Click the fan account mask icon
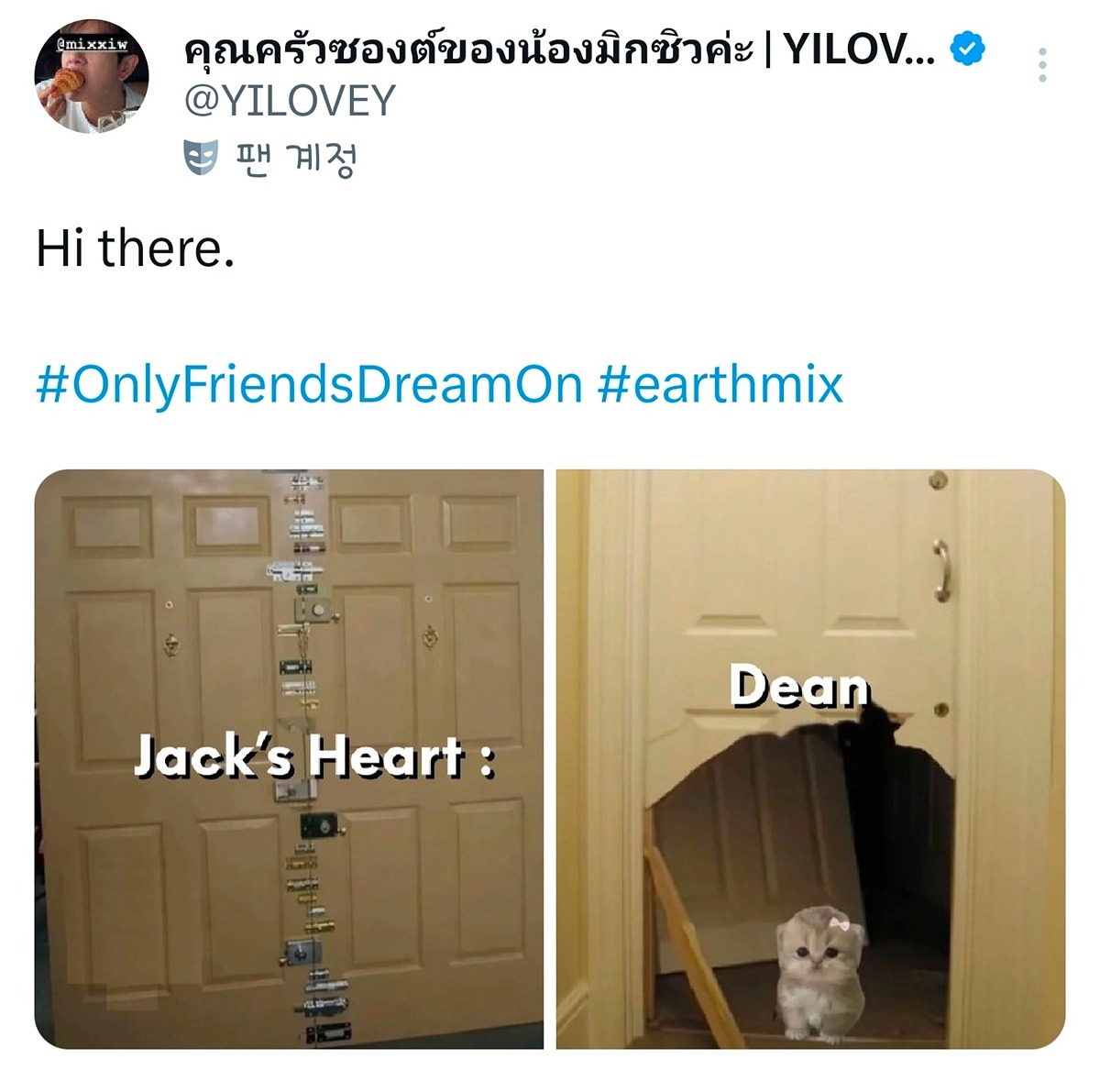The height and width of the screenshot is (1092, 1100). click(x=201, y=159)
